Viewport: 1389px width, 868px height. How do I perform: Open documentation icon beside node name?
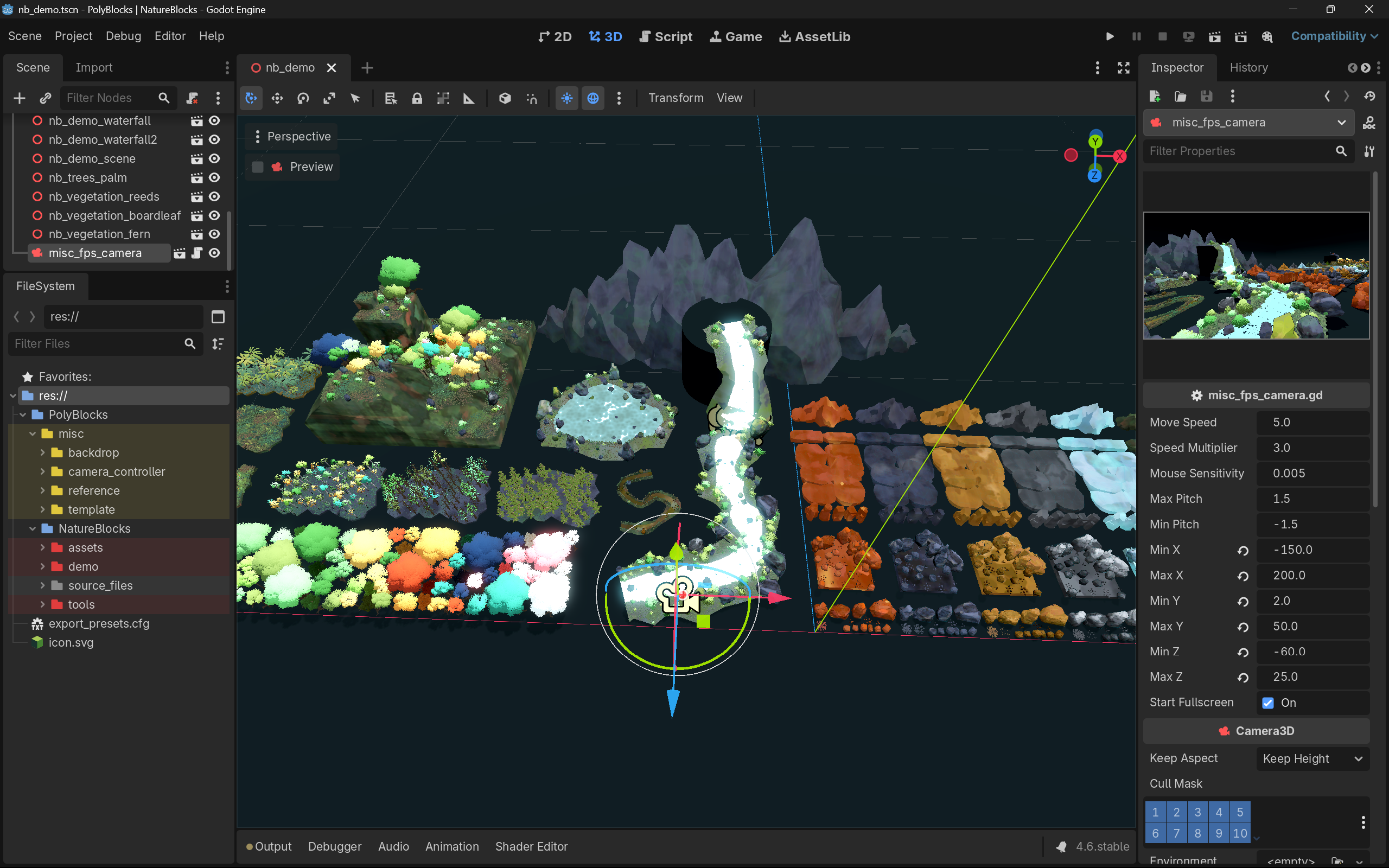1369,122
